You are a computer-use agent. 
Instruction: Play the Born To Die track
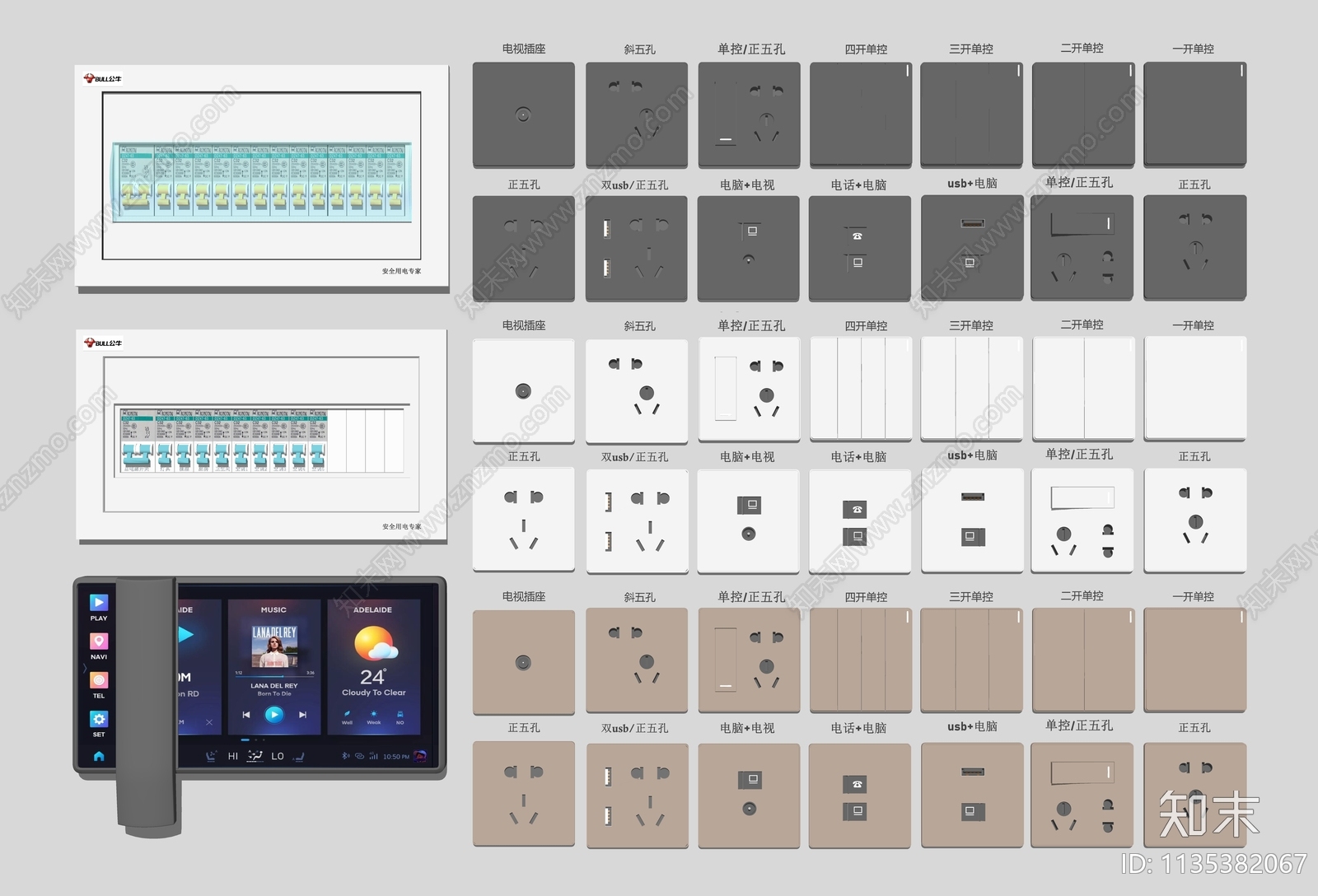[x=273, y=715]
